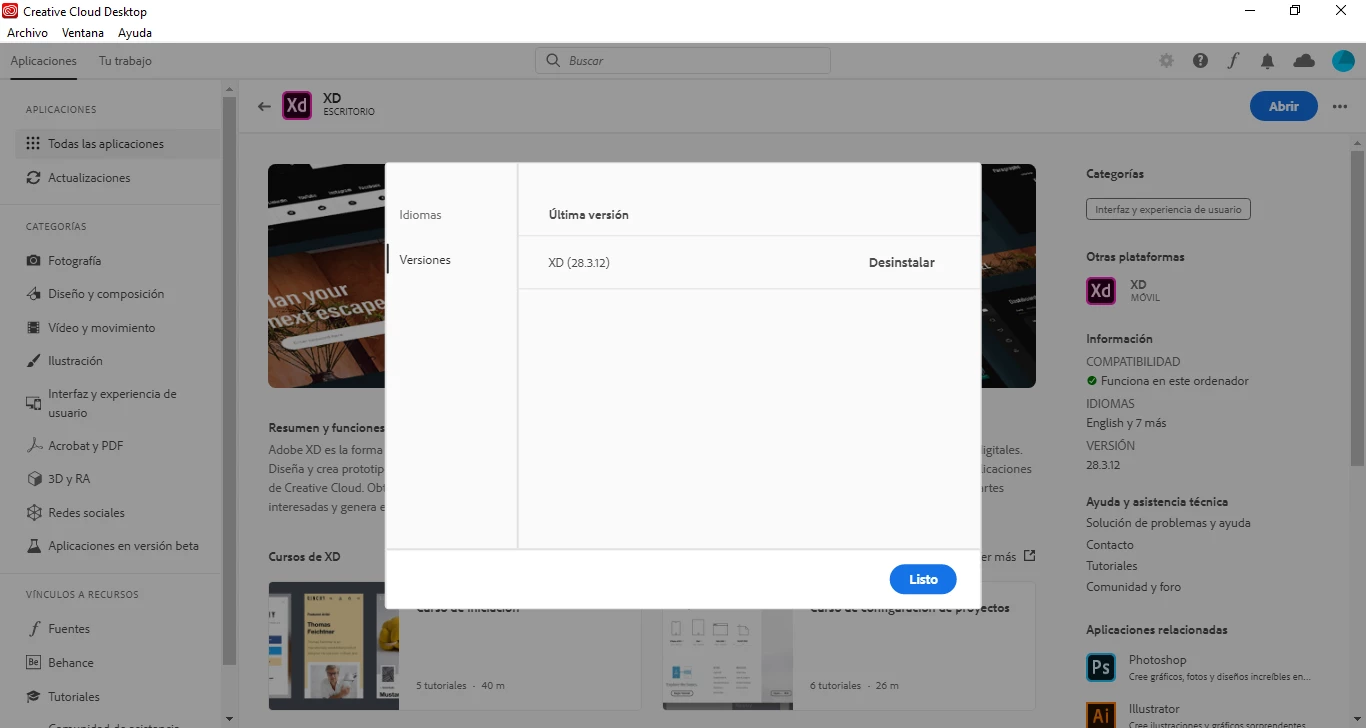Screen dimensions: 1366x728
Task: Open the user account avatar
Action: (x=1343, y=61)
